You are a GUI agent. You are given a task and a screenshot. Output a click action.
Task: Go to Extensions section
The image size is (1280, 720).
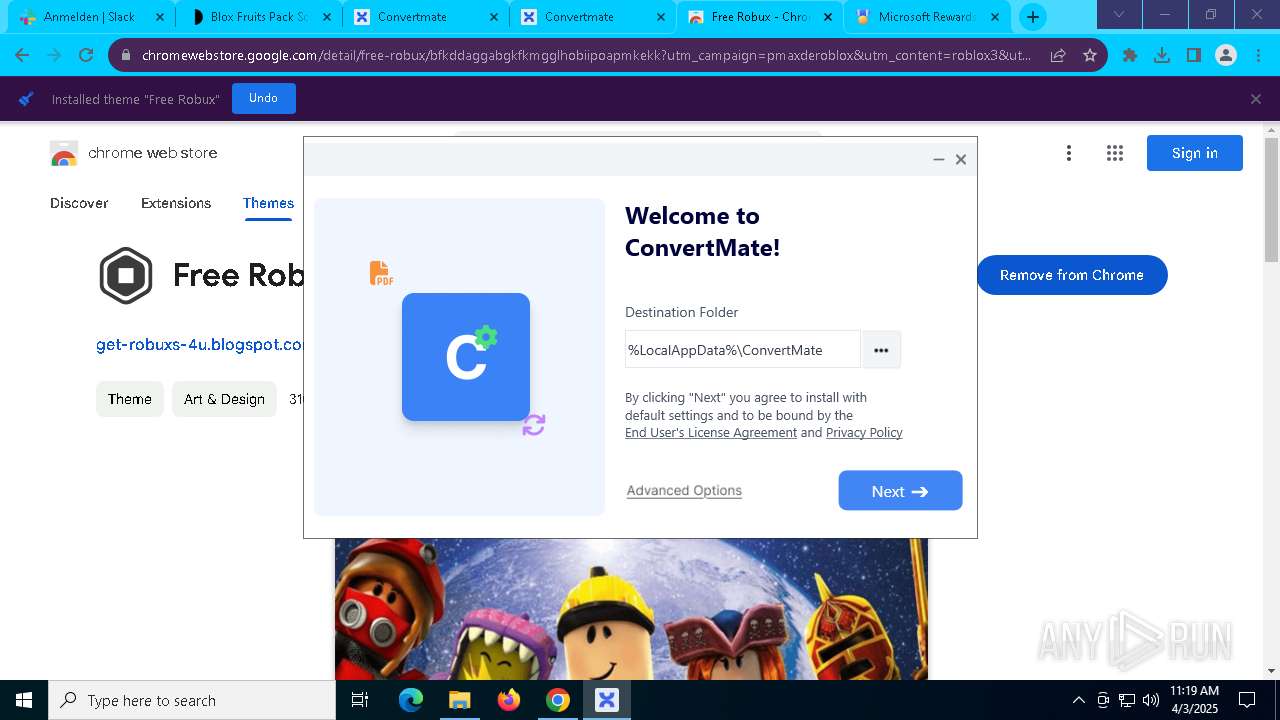[176, 203]
